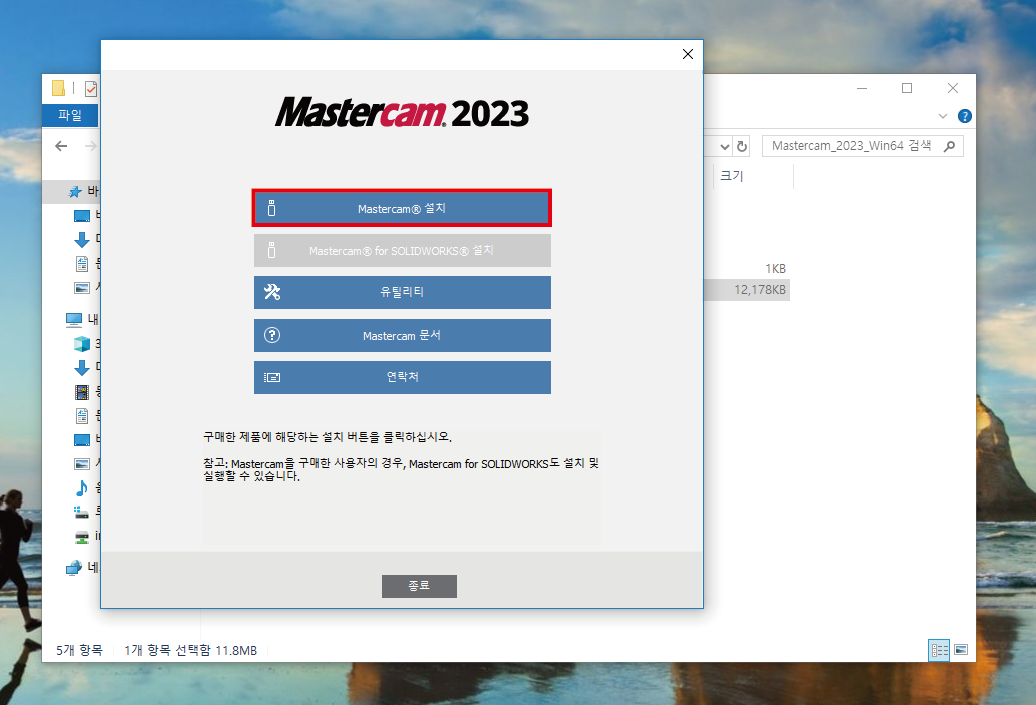
Task: Click Mastercam® for SOLIDWORKS® 설치 button
Action: 402,251
